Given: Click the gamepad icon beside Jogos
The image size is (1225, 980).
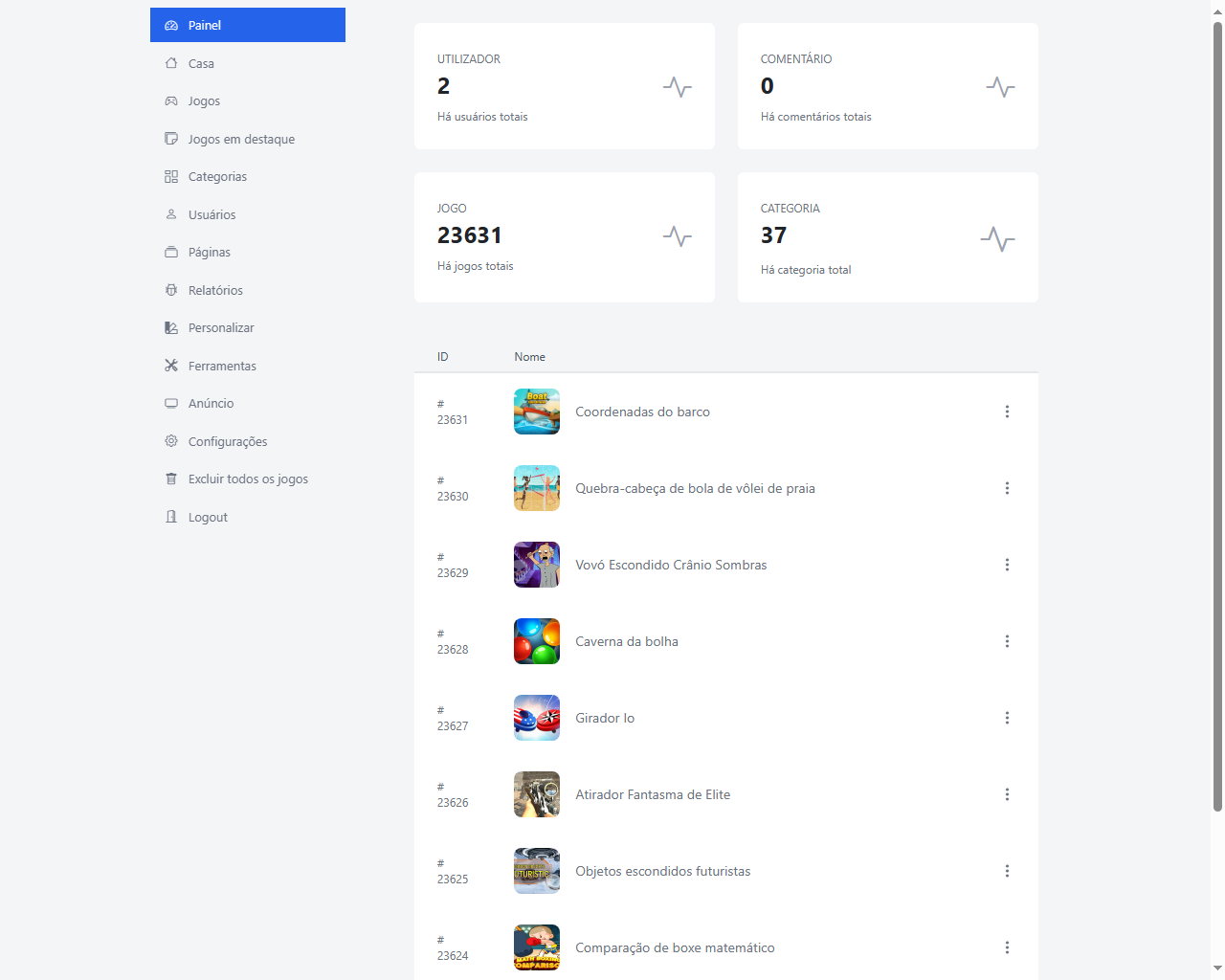Looking at the screenshot, I should (x=171, y=101).
